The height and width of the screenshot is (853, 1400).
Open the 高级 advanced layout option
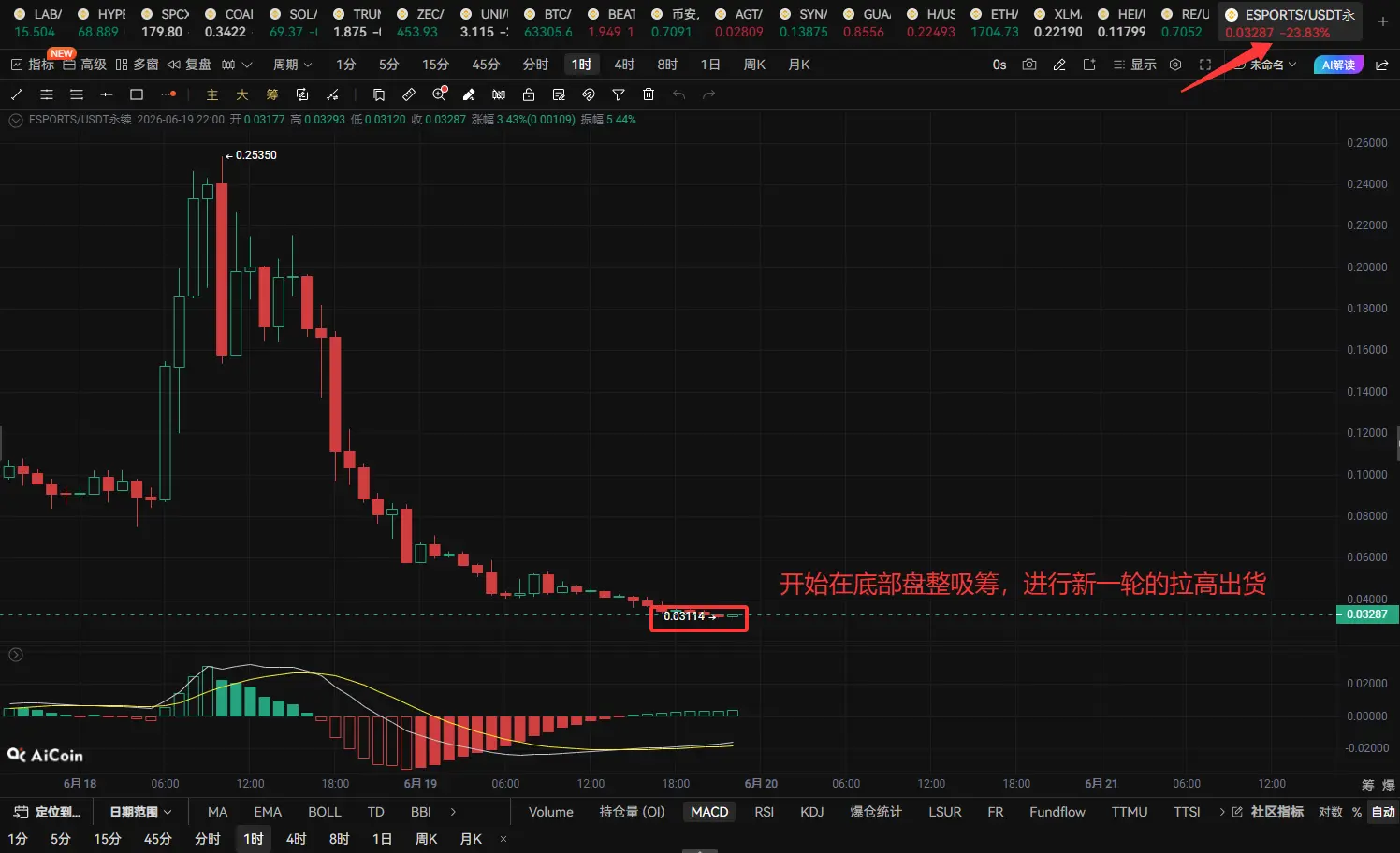84,65
